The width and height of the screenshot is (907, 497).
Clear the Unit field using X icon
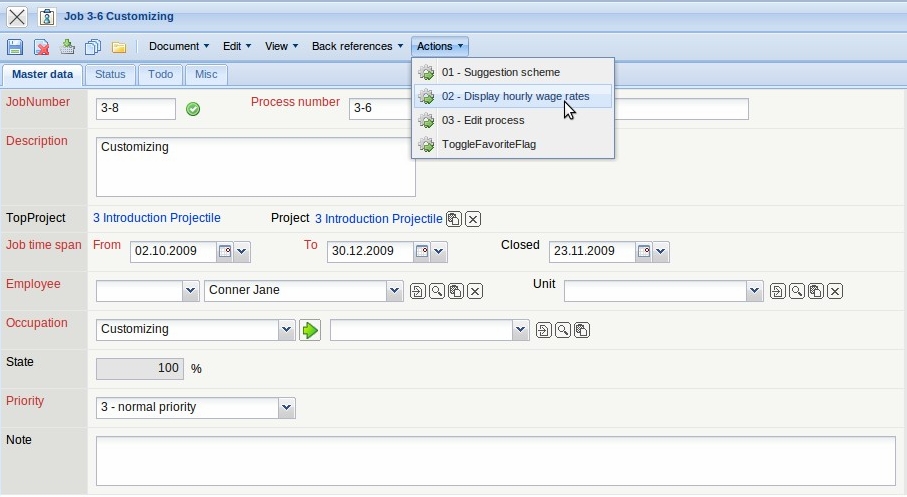pyautogui.click(x=835, y=291)
